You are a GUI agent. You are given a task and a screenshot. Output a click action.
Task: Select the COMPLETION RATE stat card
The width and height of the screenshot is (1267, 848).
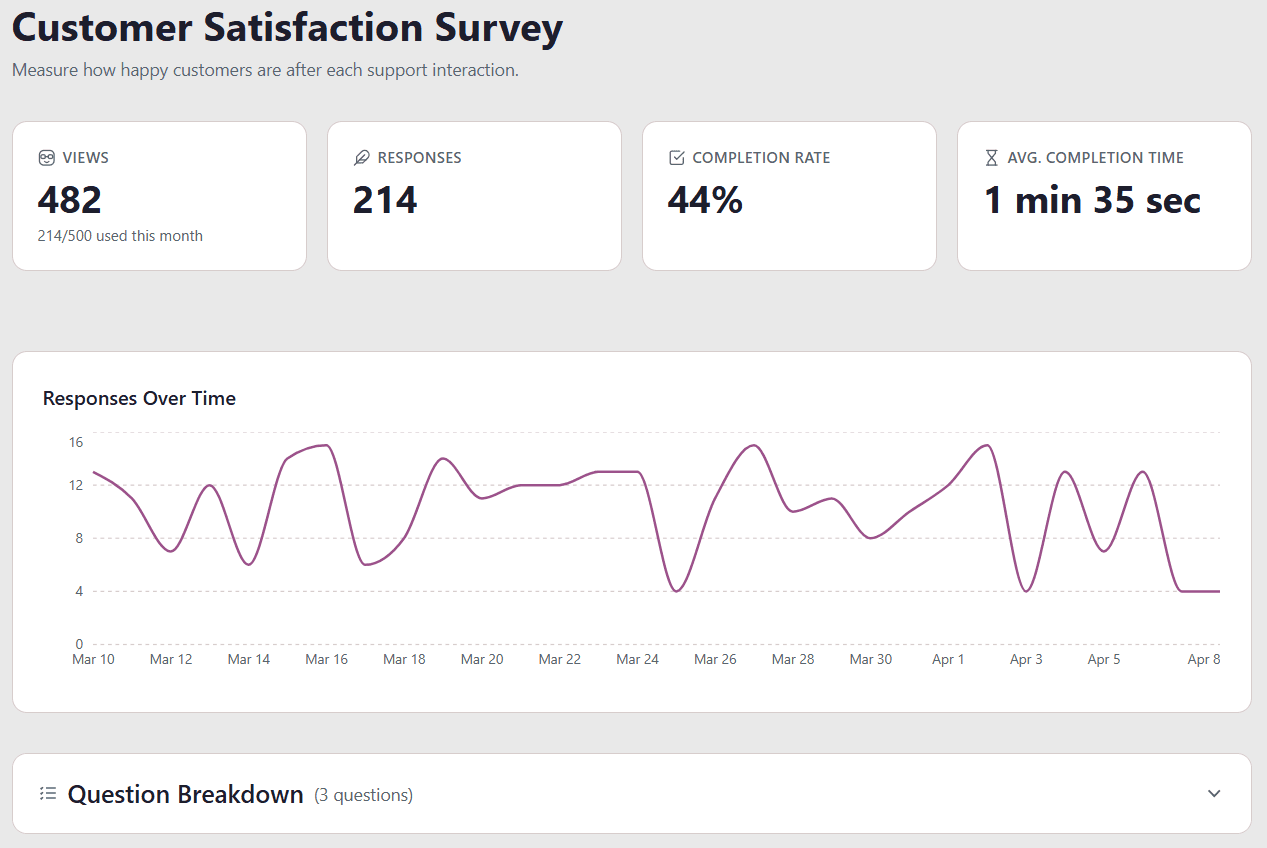click(x=789, y=195)
